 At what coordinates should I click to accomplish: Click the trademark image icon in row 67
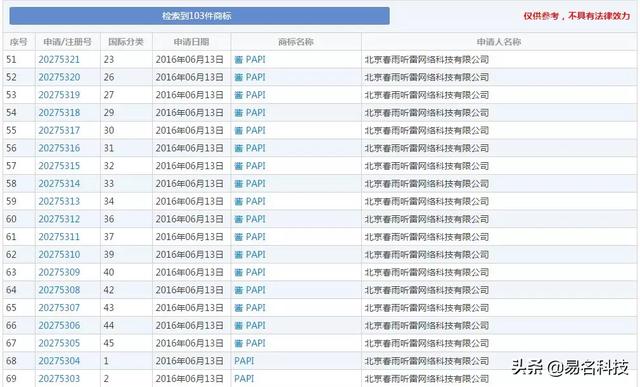(239, 343)
